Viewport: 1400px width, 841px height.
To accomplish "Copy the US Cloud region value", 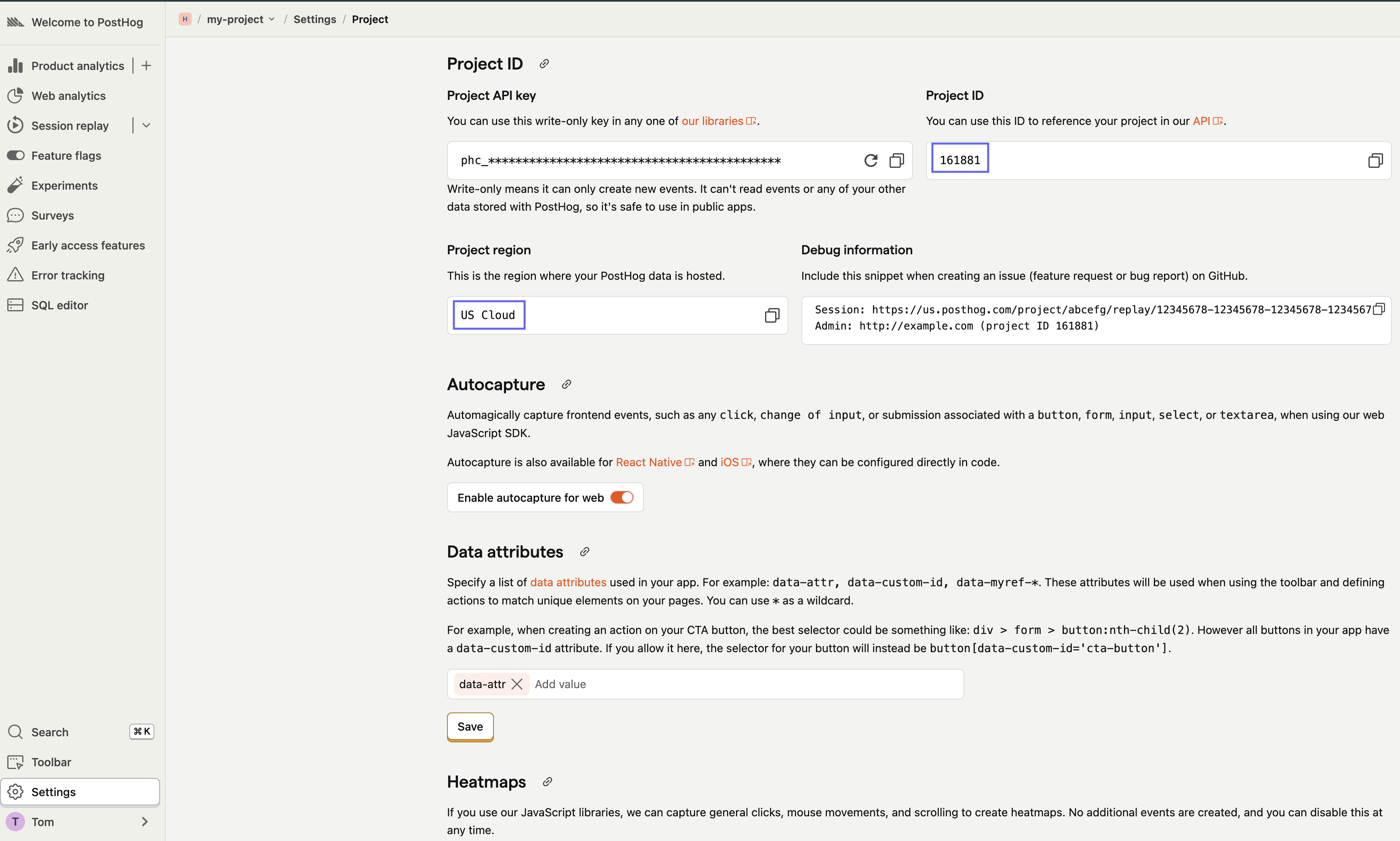I will (x=772, y=315).
